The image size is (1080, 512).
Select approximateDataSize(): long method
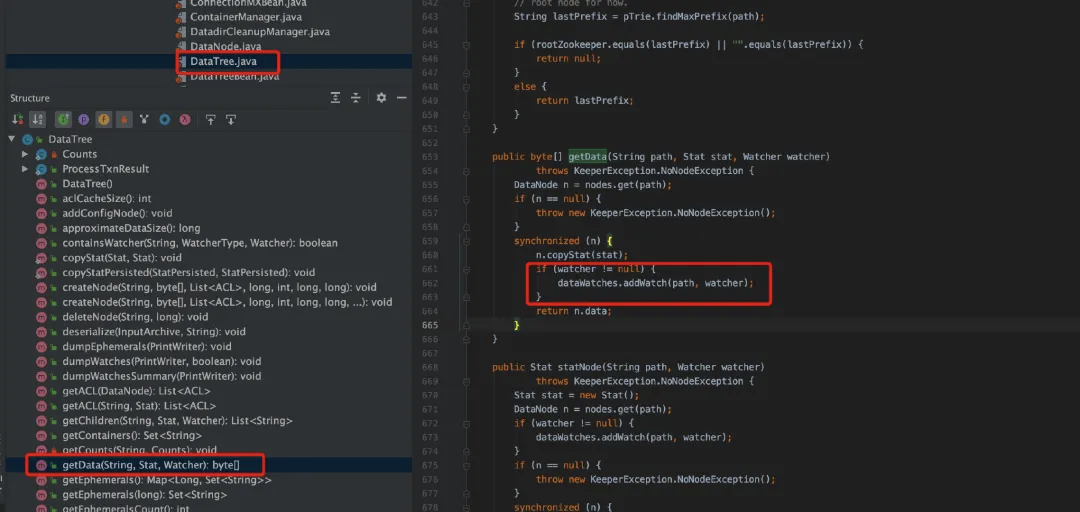click(x=132, y=228)
